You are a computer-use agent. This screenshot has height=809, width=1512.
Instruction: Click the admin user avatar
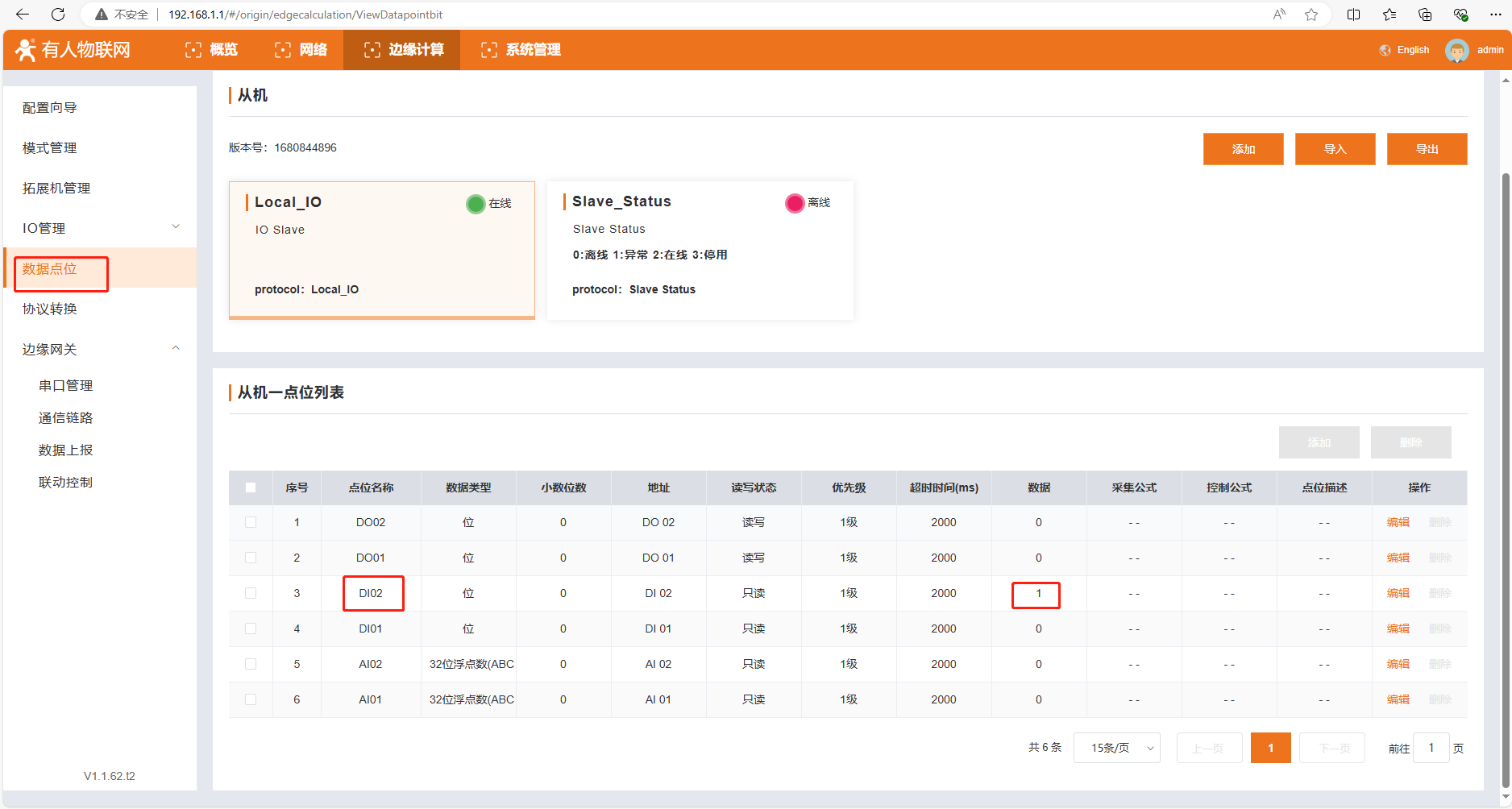(x=1456, y=50)
